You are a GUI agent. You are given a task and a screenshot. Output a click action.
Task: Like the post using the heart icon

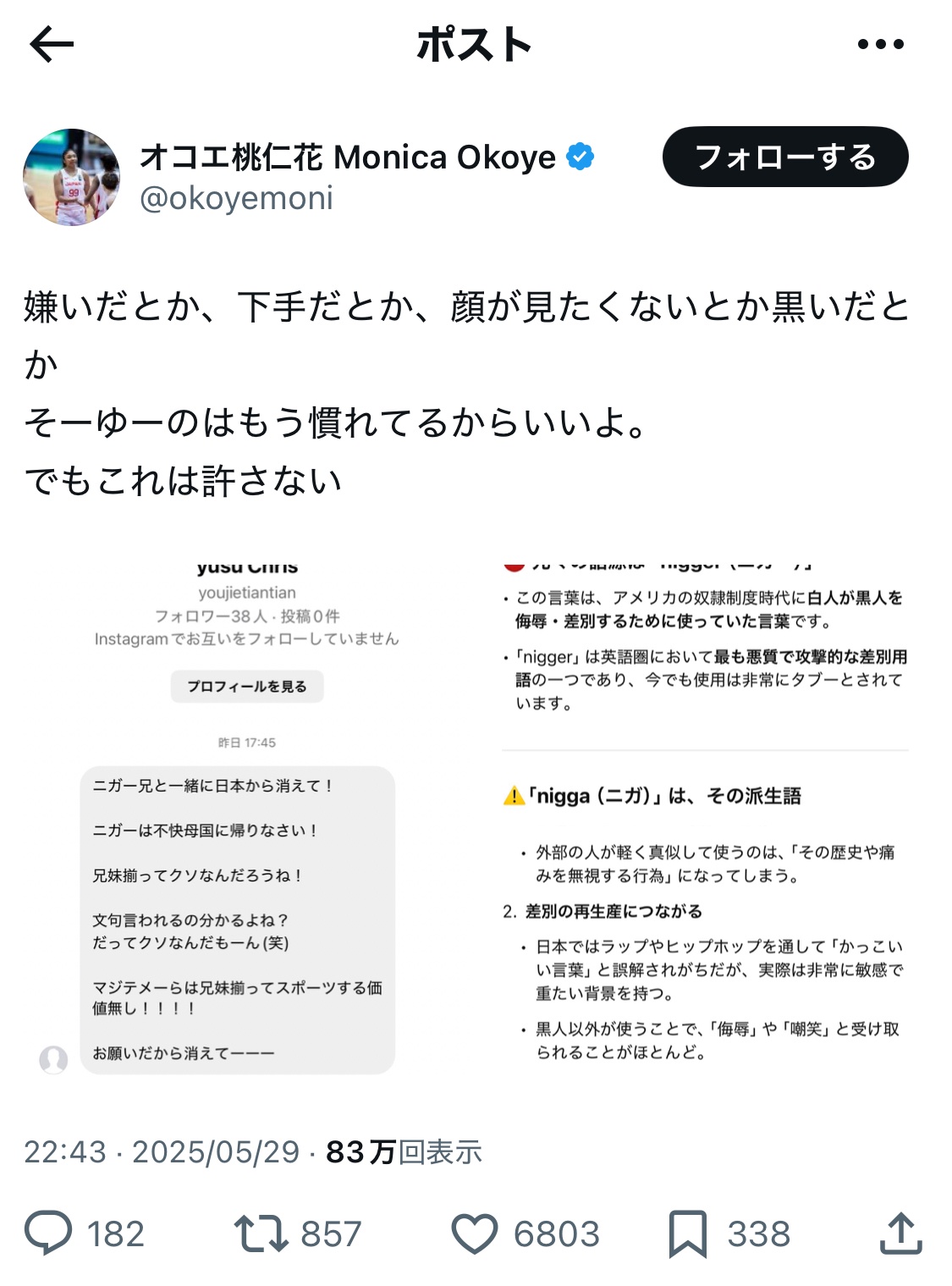click(475, 1234)
